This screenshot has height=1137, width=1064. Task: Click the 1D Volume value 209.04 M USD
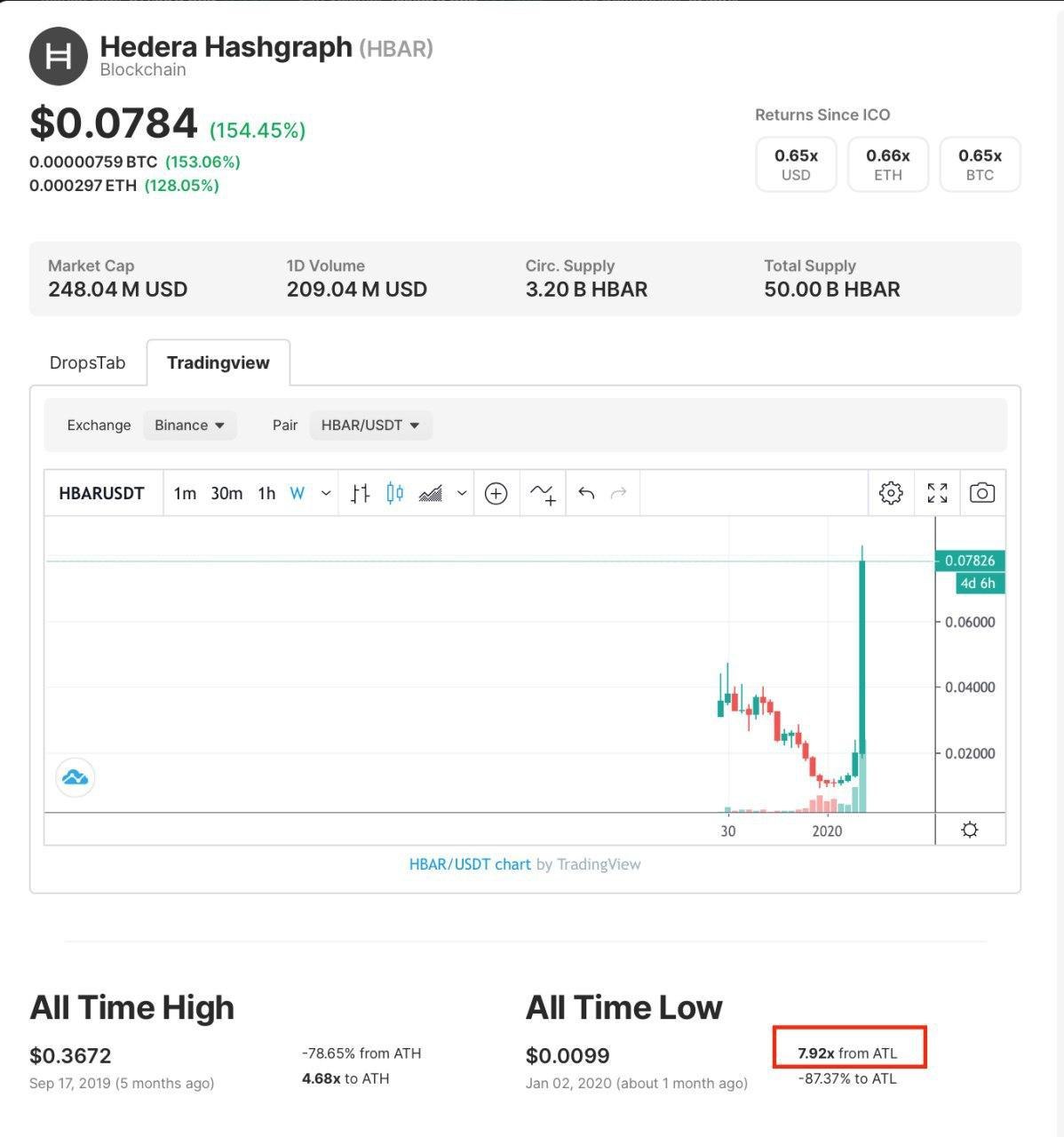pos(357,290)
